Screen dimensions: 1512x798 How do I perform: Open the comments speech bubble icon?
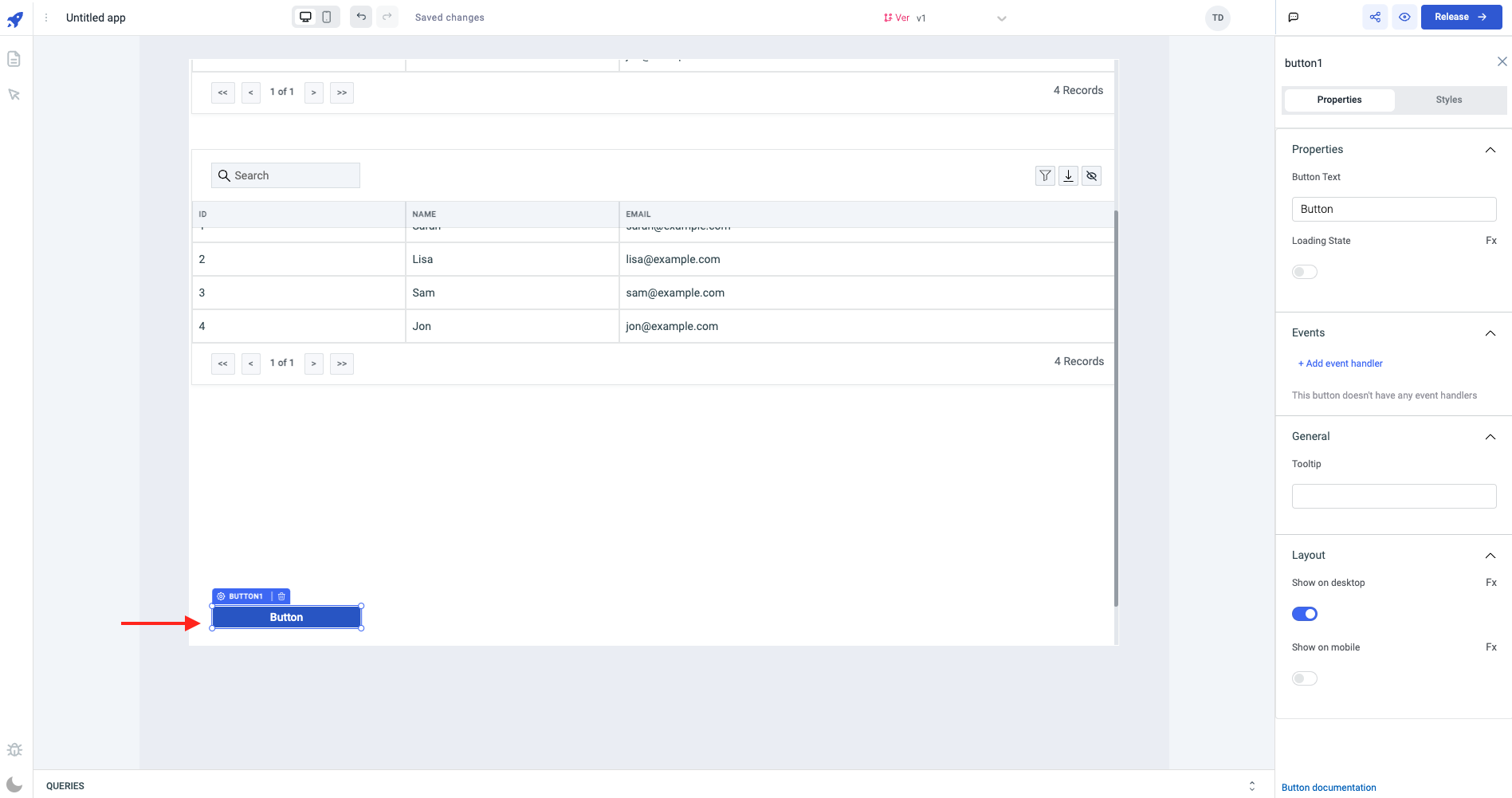(1294, 17)
